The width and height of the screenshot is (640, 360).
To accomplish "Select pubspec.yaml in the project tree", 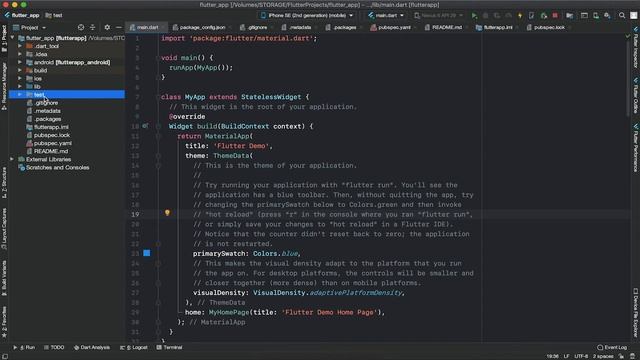I will [x=53, y=143].
